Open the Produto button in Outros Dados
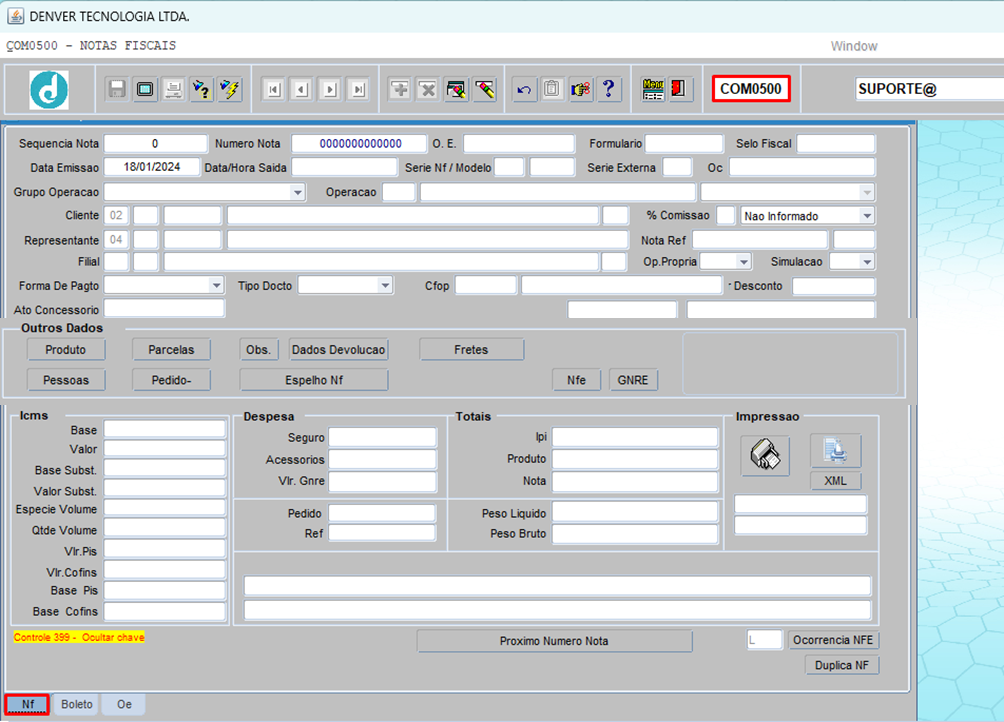 click(66, 350)
